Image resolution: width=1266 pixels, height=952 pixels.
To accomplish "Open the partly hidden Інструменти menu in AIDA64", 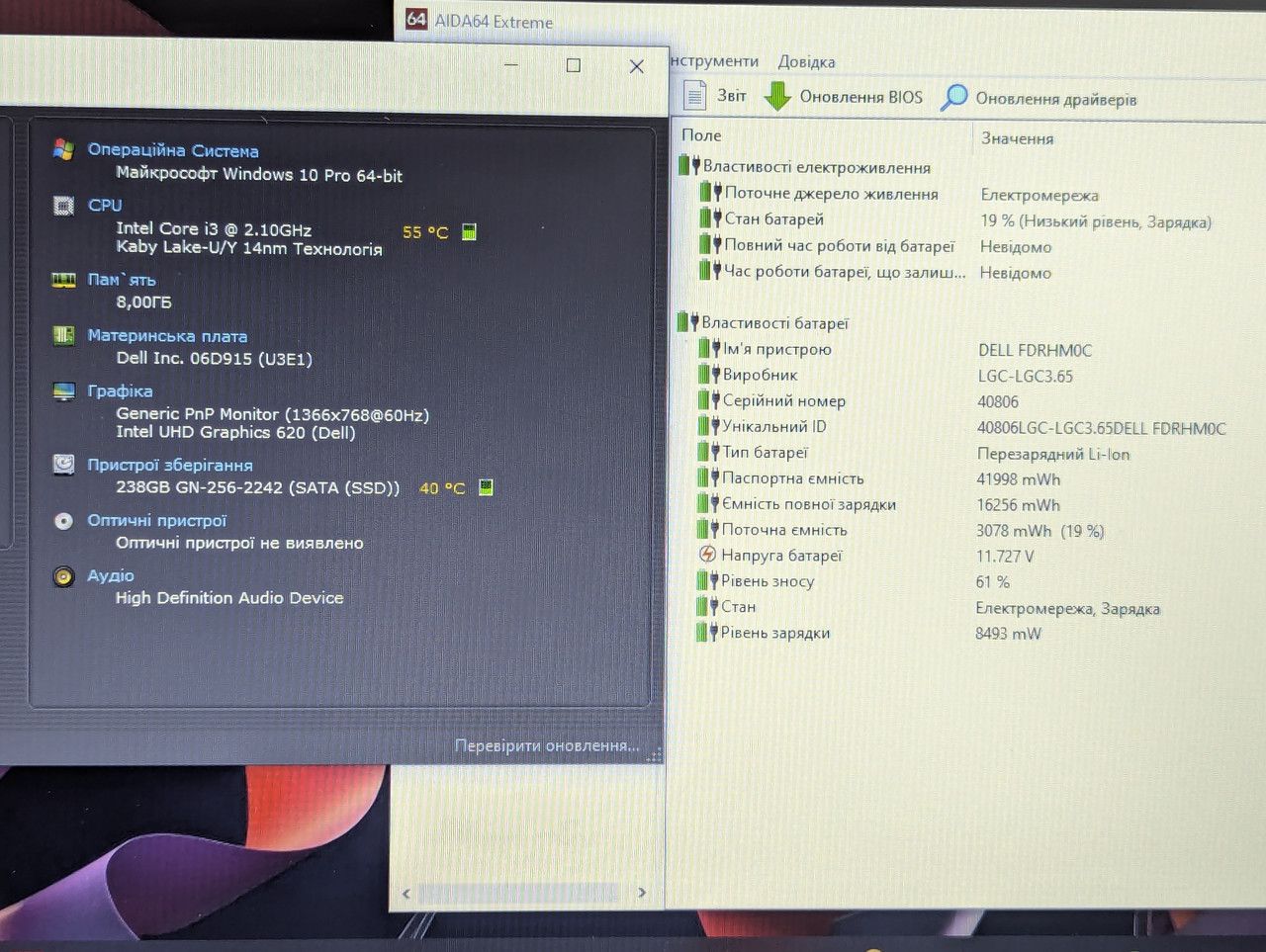I will point(715,61).
